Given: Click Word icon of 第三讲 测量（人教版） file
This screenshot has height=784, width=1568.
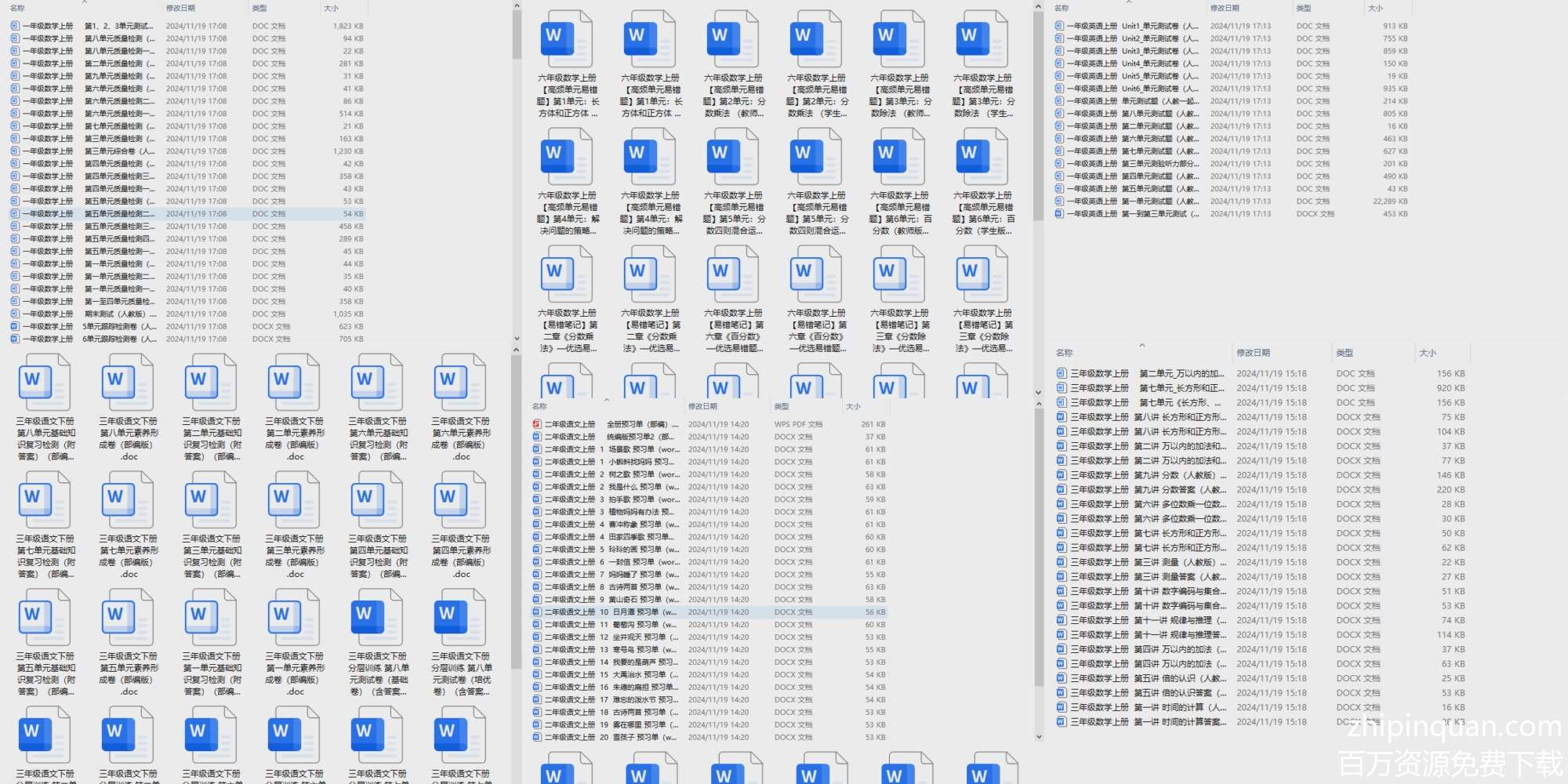Looking at the screenshot, I should click(x=1062, y=562).
